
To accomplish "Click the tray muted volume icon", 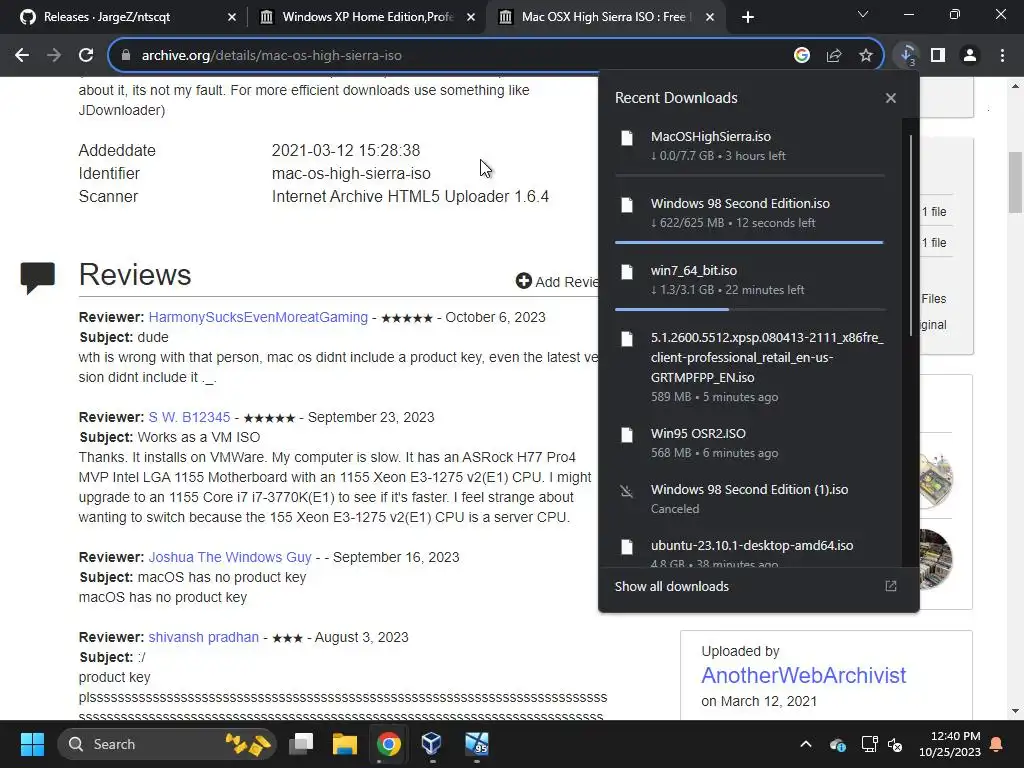I will [x=895, y=744].
